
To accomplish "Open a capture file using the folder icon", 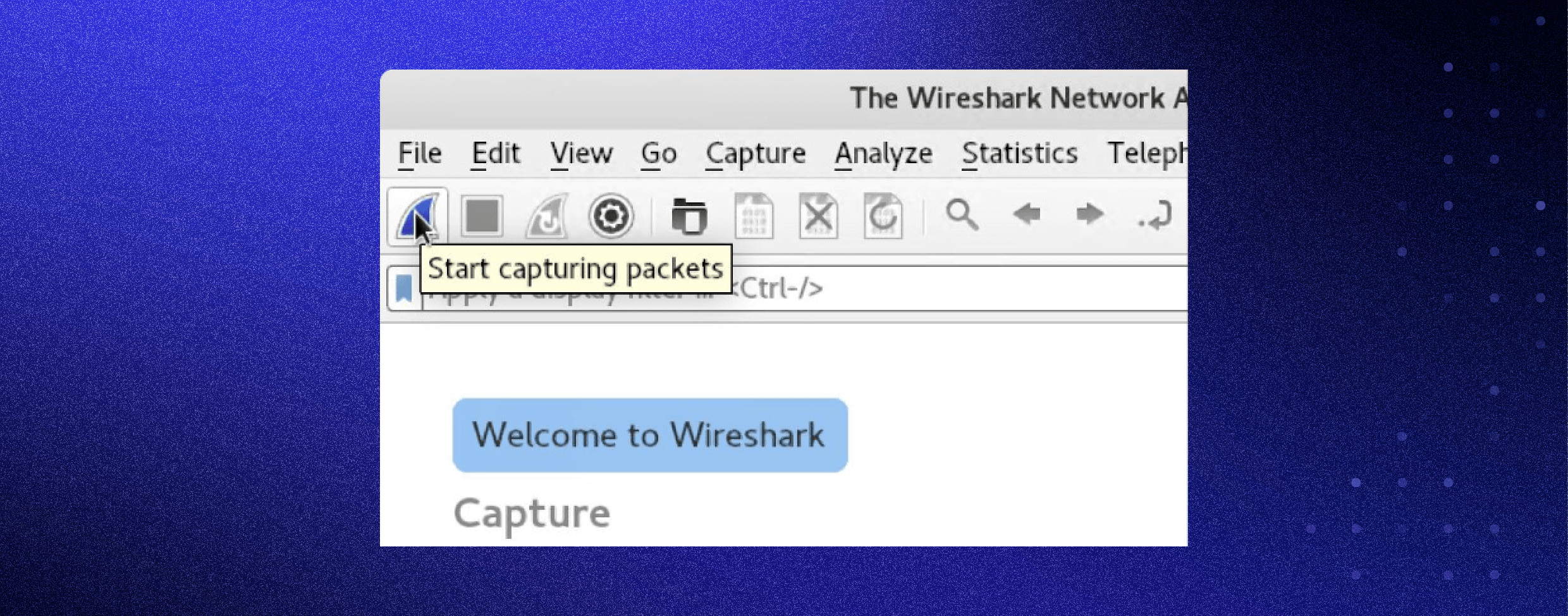I will 689,216.
